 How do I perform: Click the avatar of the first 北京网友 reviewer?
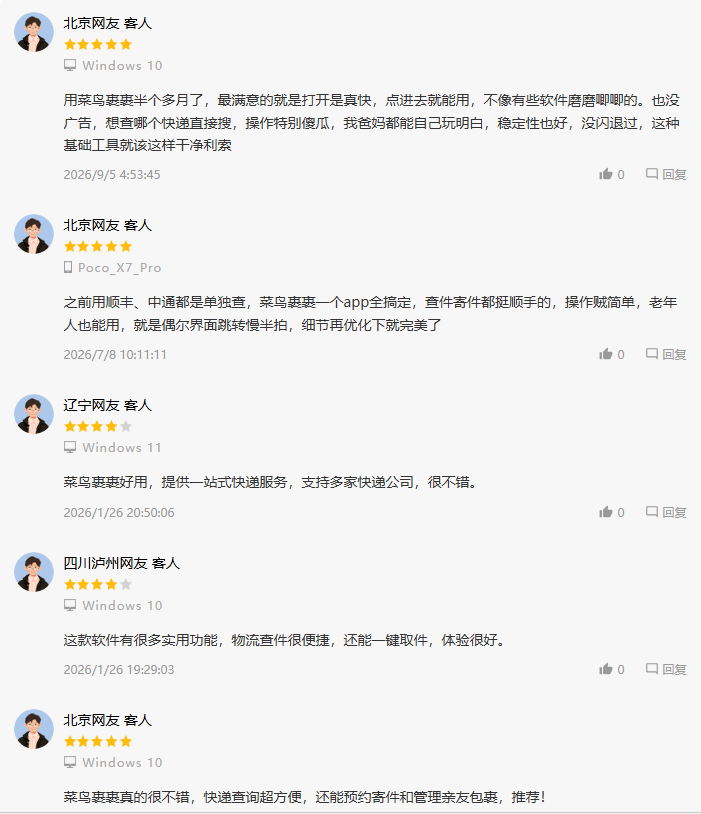(x=34, y=32)
